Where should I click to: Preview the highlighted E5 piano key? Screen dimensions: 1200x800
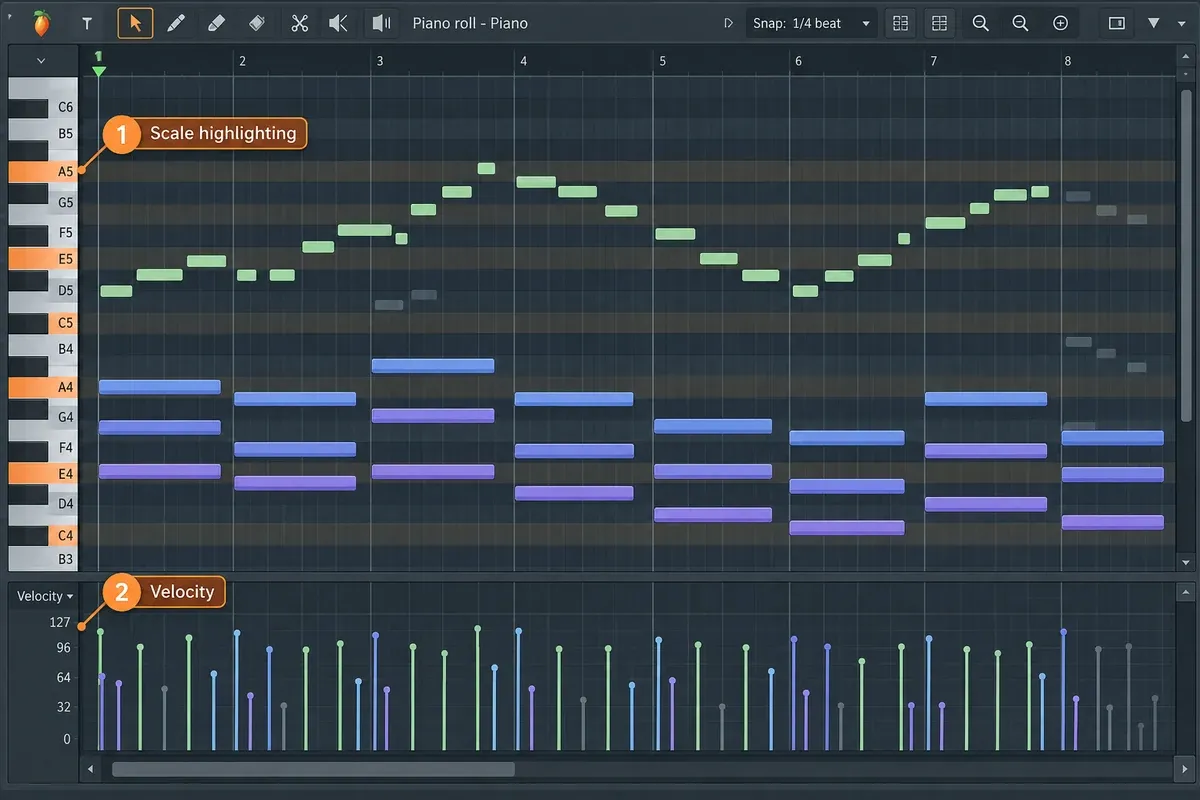(43, 259)
